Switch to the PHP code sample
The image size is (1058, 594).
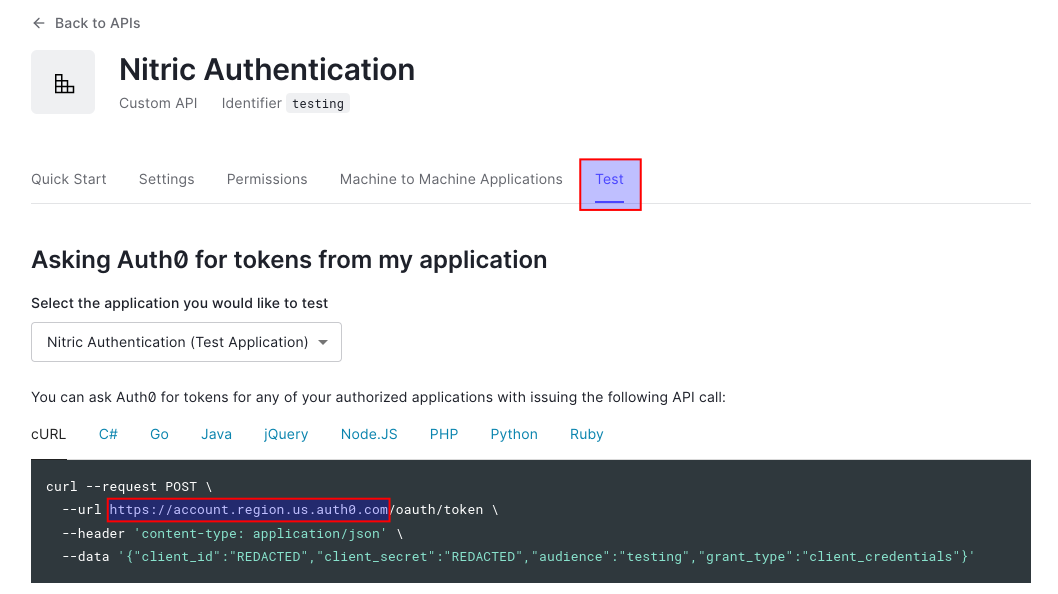tap(444, 434)
